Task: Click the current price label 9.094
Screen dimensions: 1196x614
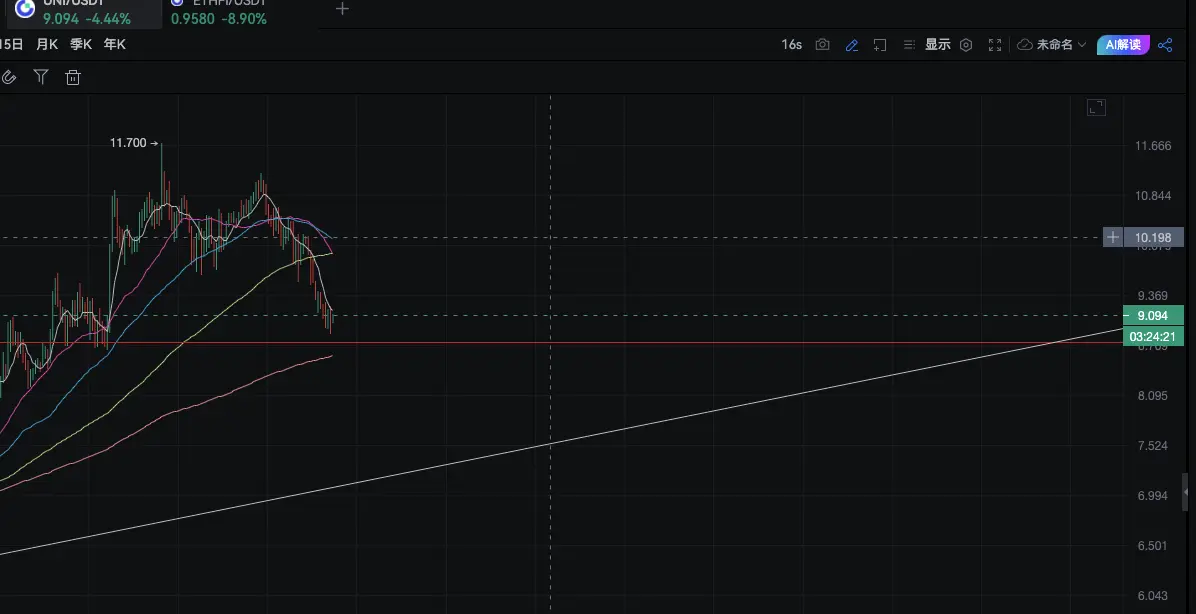Action: point(1153,315)
